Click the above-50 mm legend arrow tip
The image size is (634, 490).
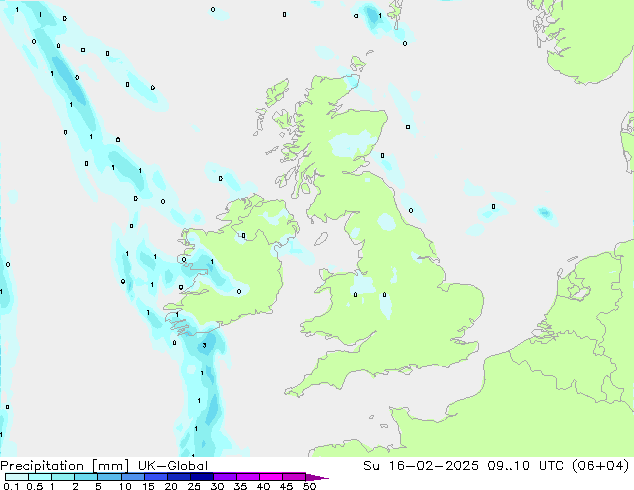coord(317,477)
